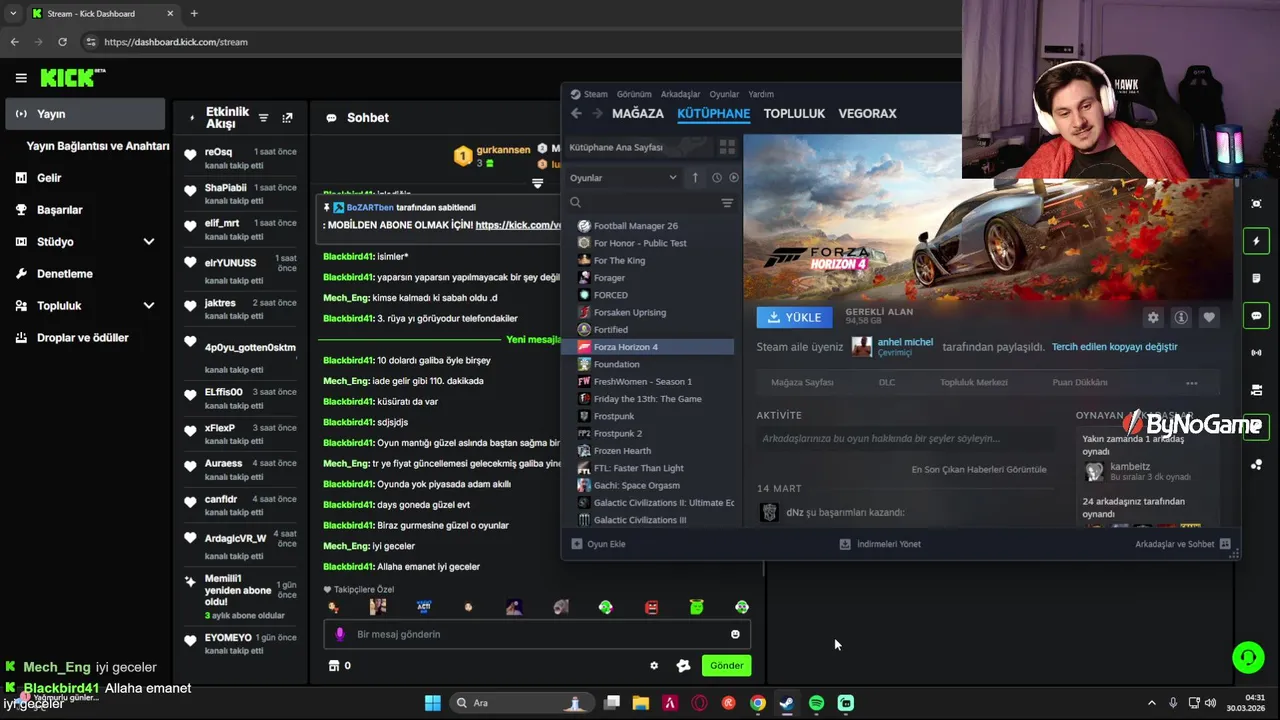Viewport: 1280px width, 720px height.
Task: Open Denetleme in the Kick sidebar
Action: tap(84, 274)
